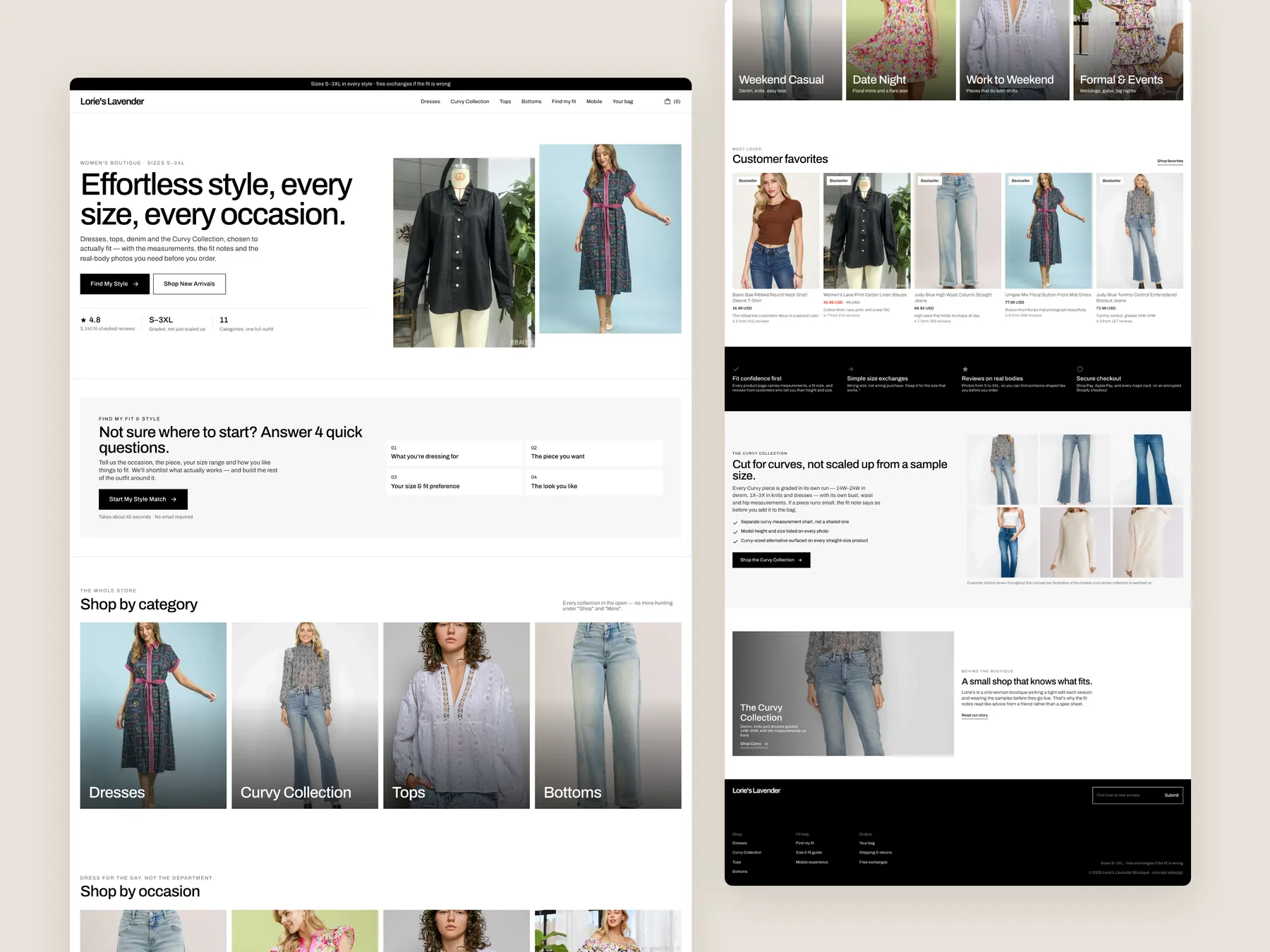Image resolution: width=1270 pixels, height=952 pixels.
Task: Open the Shop favorites link
Action: tap(1170, 161)
